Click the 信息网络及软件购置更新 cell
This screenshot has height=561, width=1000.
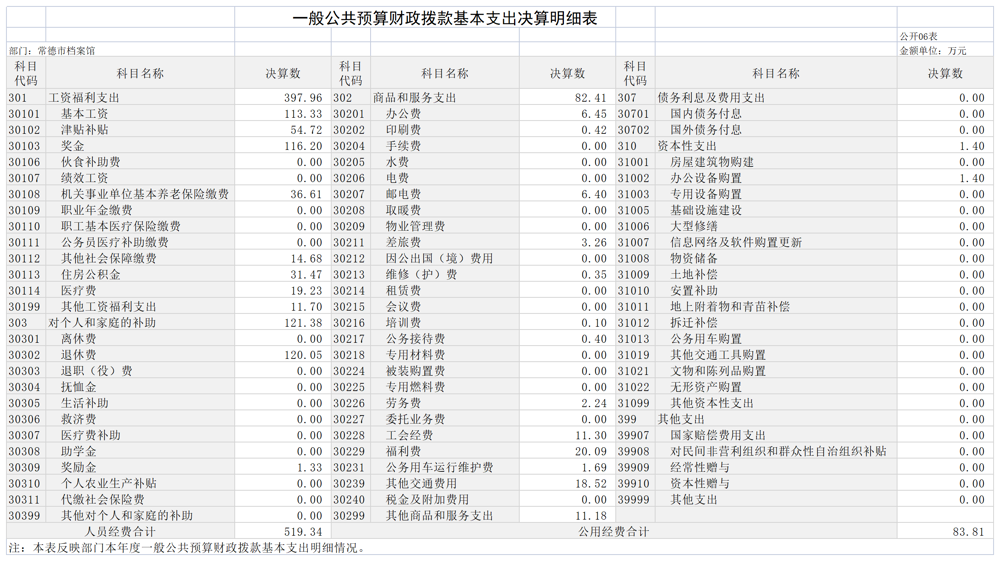[736, 242]
